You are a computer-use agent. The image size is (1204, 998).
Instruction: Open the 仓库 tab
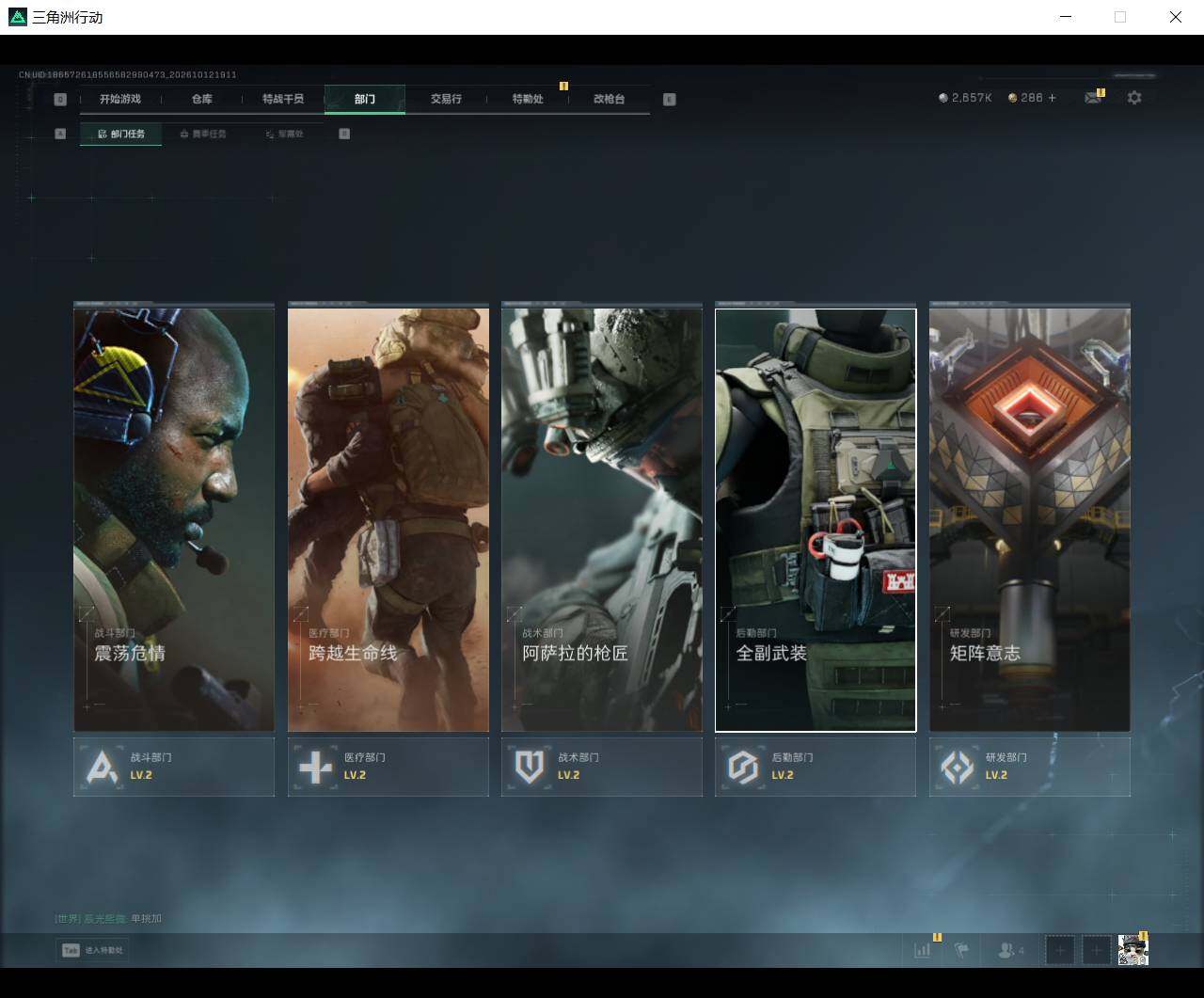point(202,99)
